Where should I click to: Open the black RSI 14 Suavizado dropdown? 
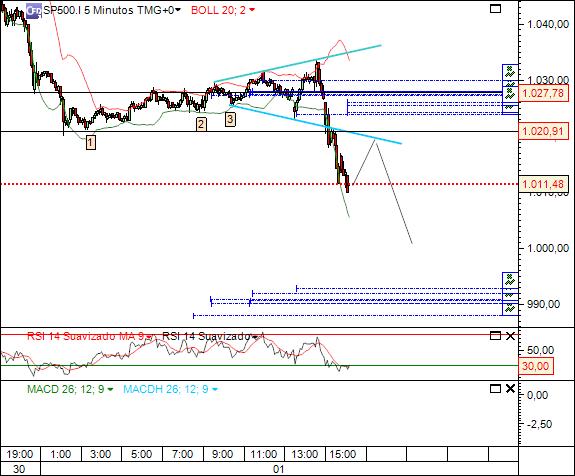254,336
